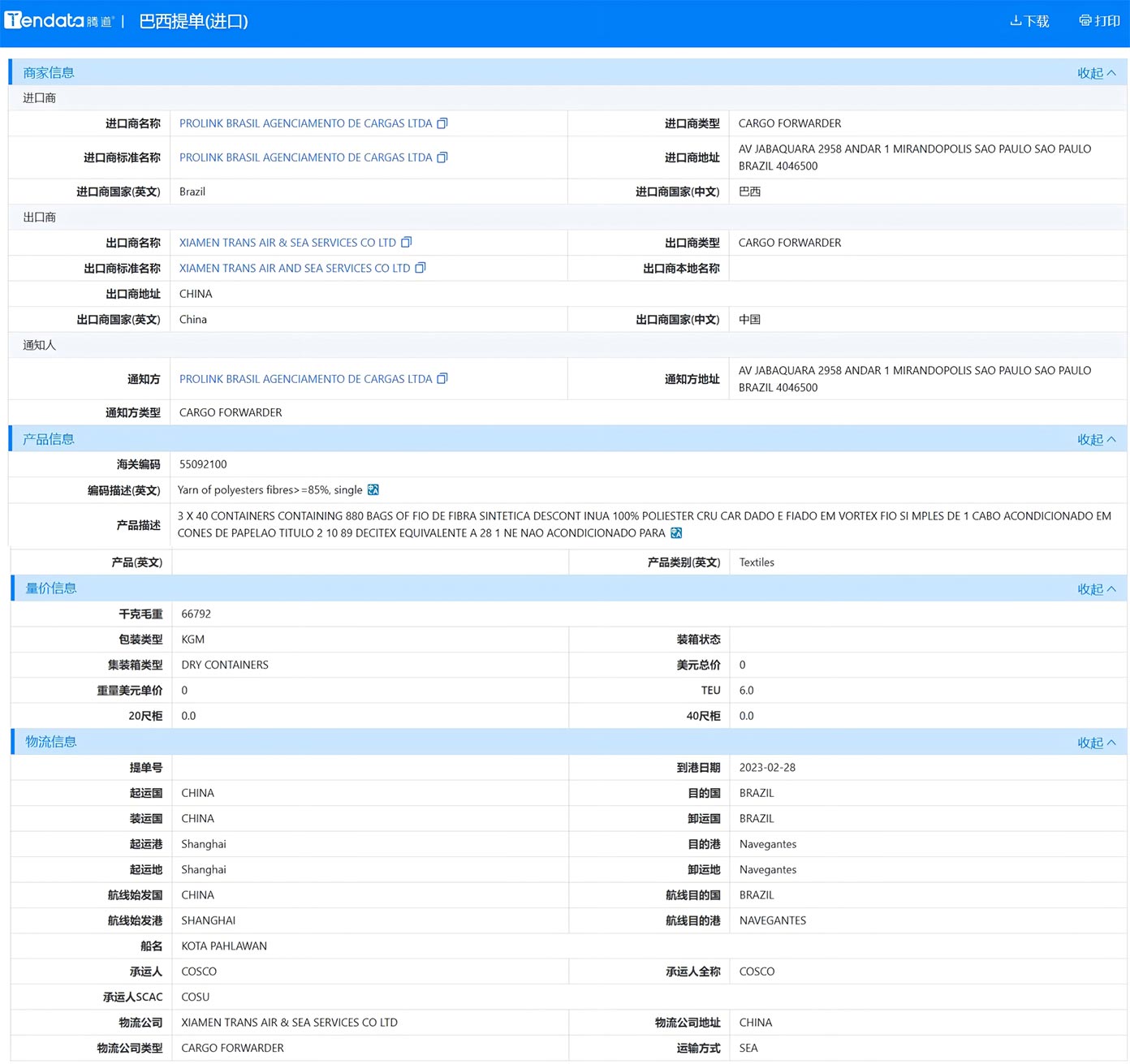Open XIAMEN TRANS AIR & SEA SERVICES link
The image size is (1130, 1064).
[x=287, y=243]
